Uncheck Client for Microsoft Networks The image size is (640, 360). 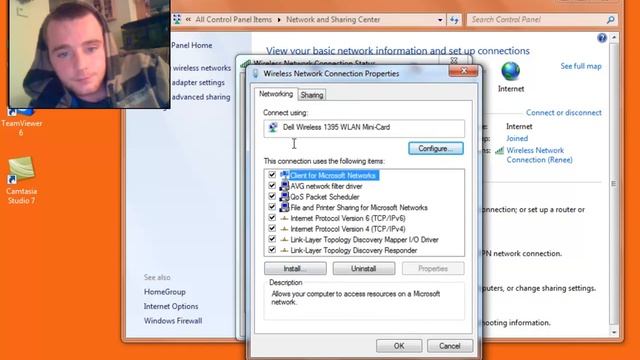click(272, 175)
